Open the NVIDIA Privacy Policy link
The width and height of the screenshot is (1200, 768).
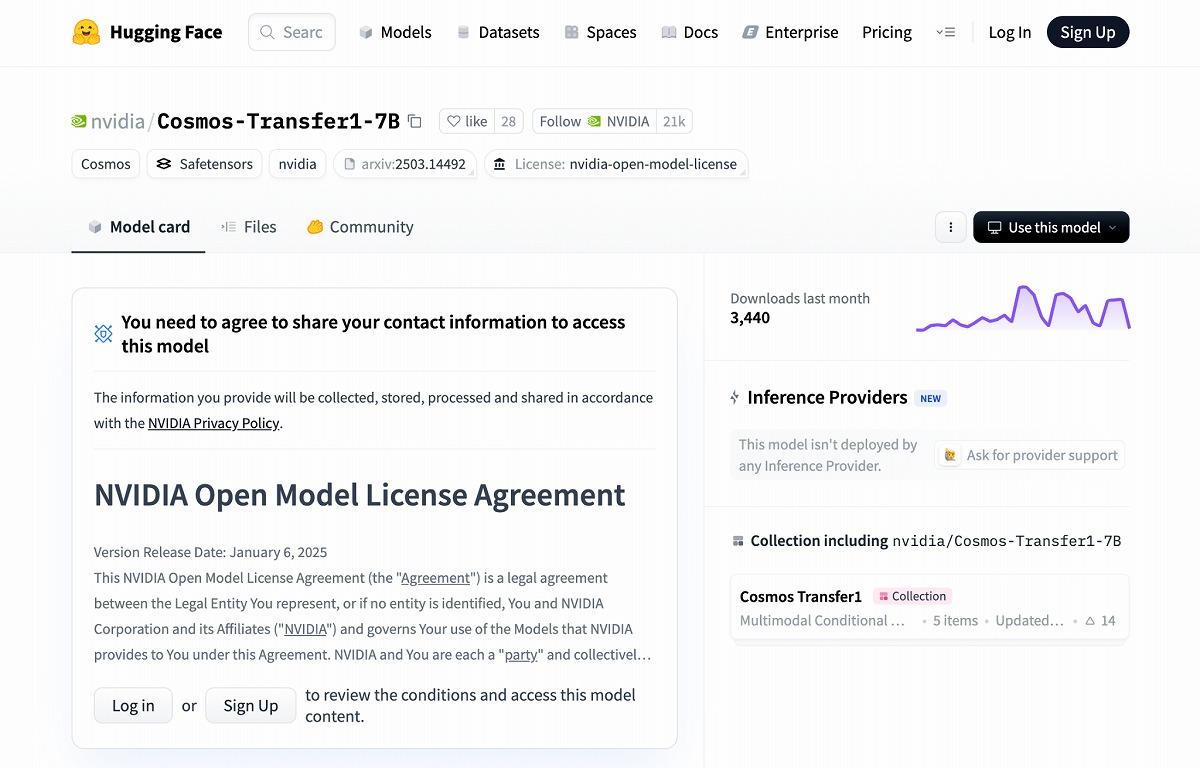(x=214, y=423)
